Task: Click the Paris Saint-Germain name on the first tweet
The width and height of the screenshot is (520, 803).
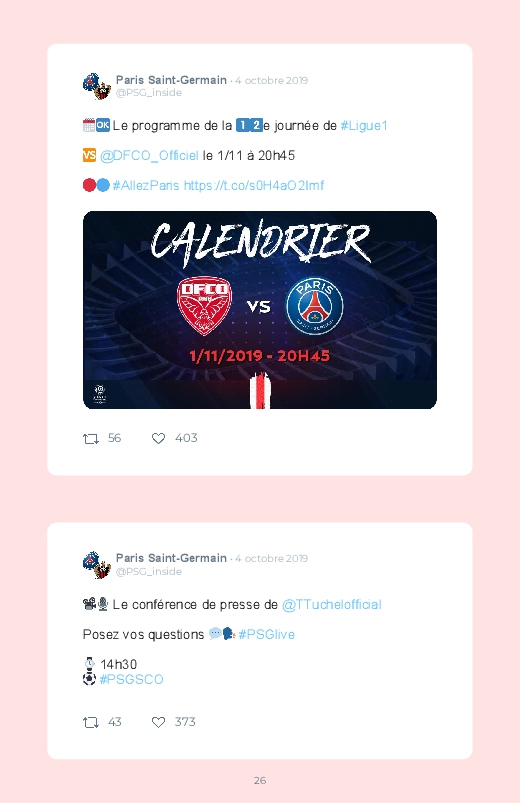Action: [171, 80]
